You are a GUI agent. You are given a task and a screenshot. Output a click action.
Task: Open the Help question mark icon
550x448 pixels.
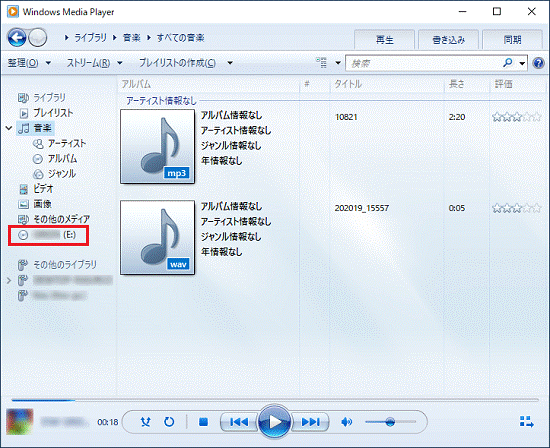click(x=538, y=63)
